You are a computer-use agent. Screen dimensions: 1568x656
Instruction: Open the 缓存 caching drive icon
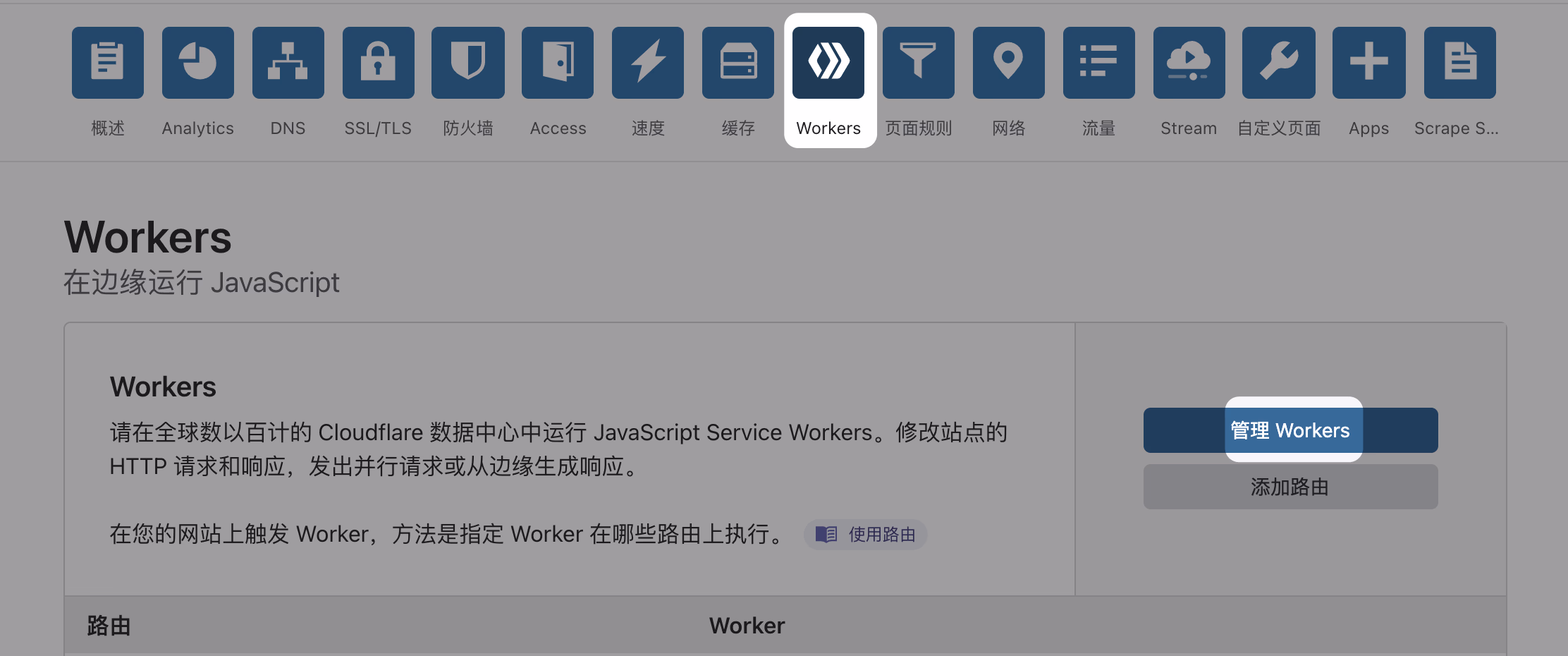pyautogui.click(x=738, y=63)
